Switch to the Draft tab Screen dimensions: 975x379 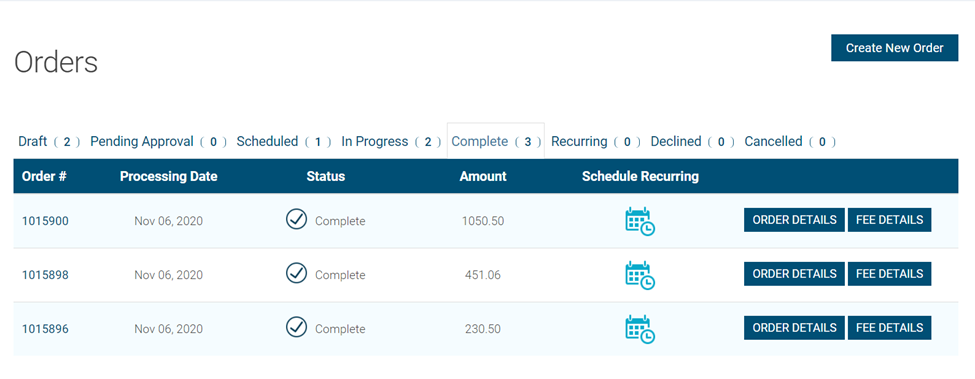[x=49, y=142]
